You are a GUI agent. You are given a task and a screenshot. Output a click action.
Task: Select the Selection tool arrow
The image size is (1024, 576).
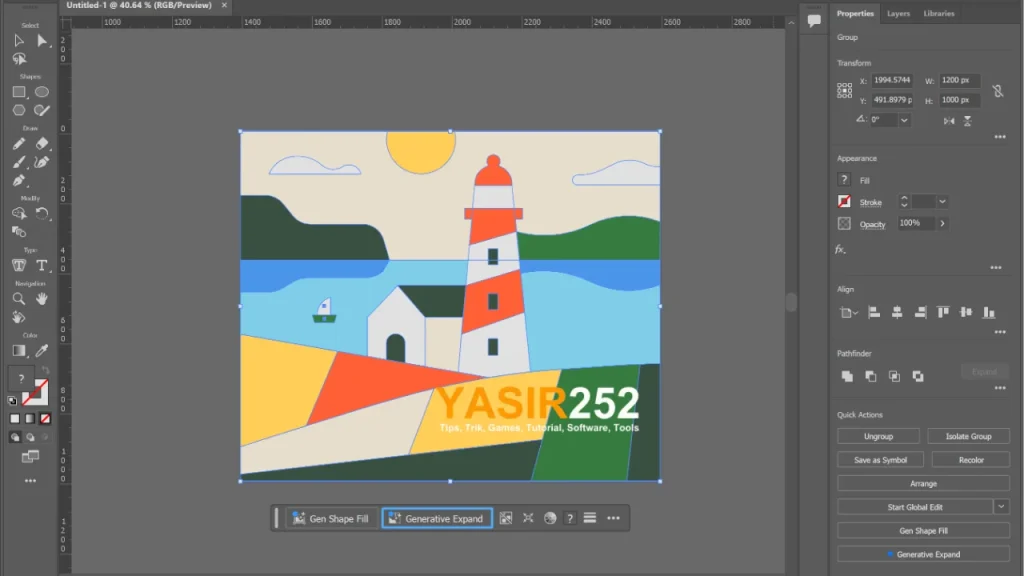19,40
